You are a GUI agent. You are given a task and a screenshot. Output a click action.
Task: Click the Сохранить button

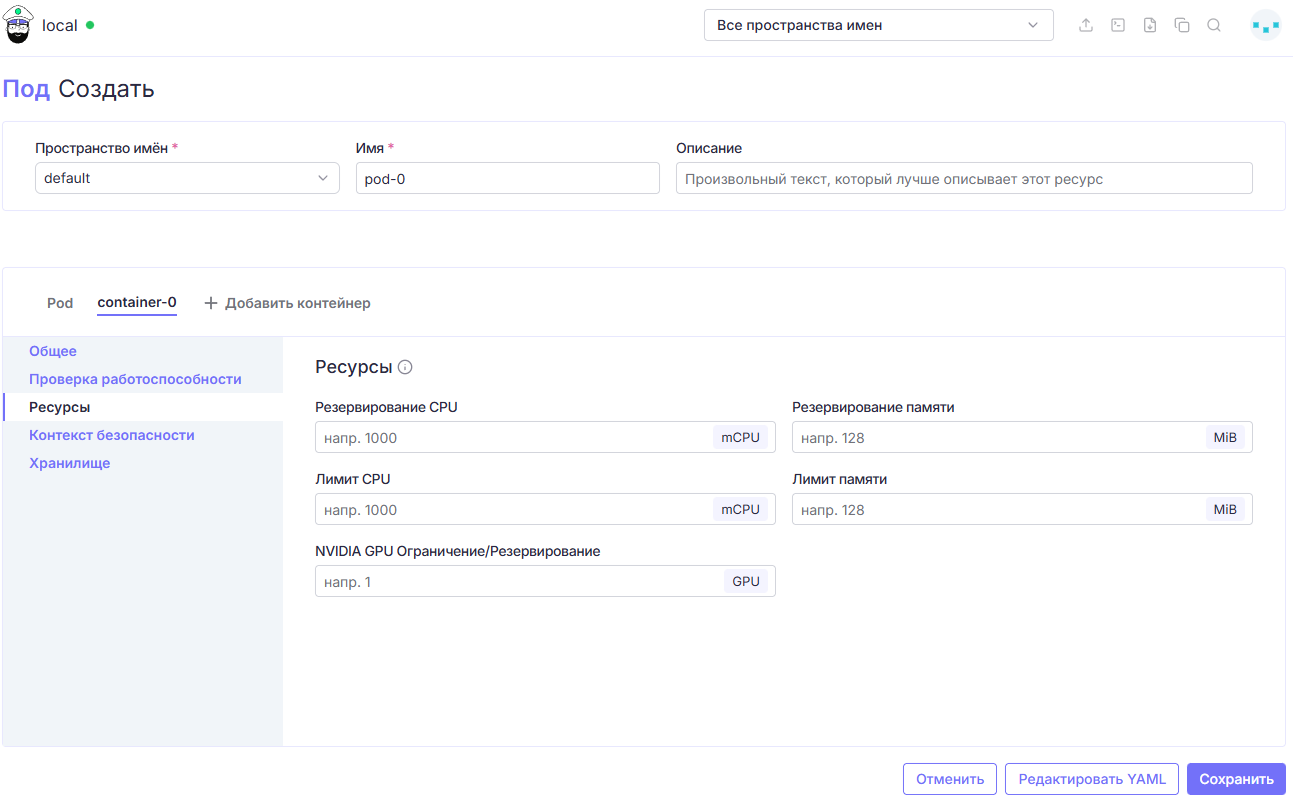(x=1236, y=779)
